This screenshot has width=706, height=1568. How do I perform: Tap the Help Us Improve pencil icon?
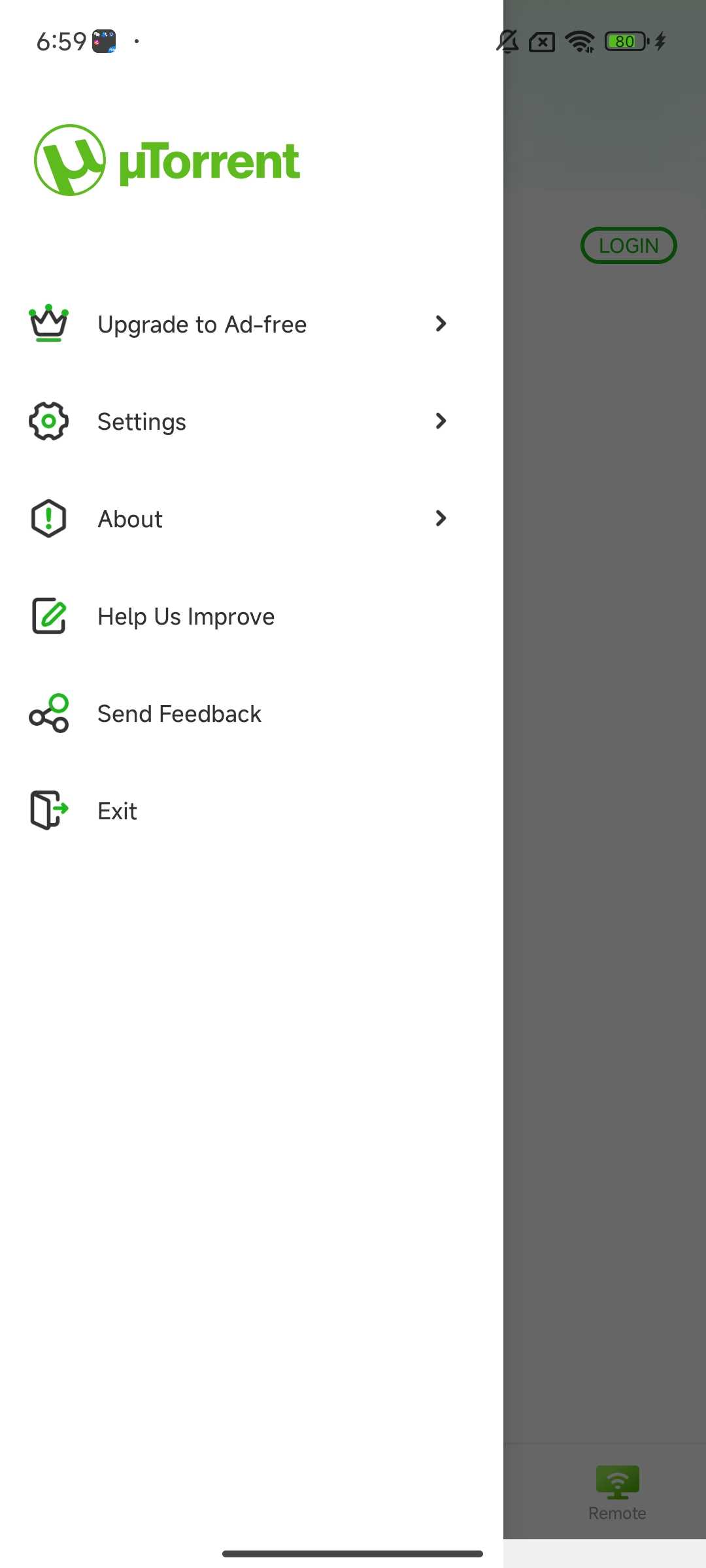pos(48,616)
